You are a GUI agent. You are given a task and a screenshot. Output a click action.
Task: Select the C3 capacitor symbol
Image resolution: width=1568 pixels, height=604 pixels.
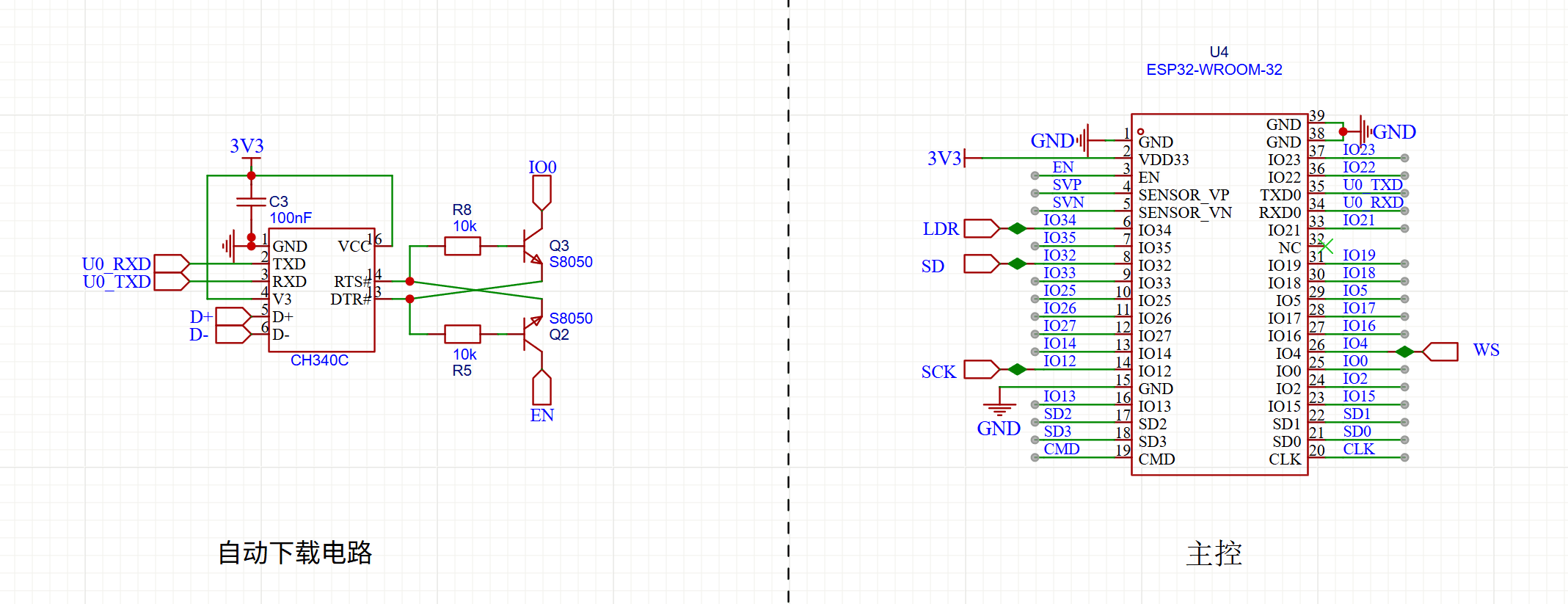pos(251,202)
